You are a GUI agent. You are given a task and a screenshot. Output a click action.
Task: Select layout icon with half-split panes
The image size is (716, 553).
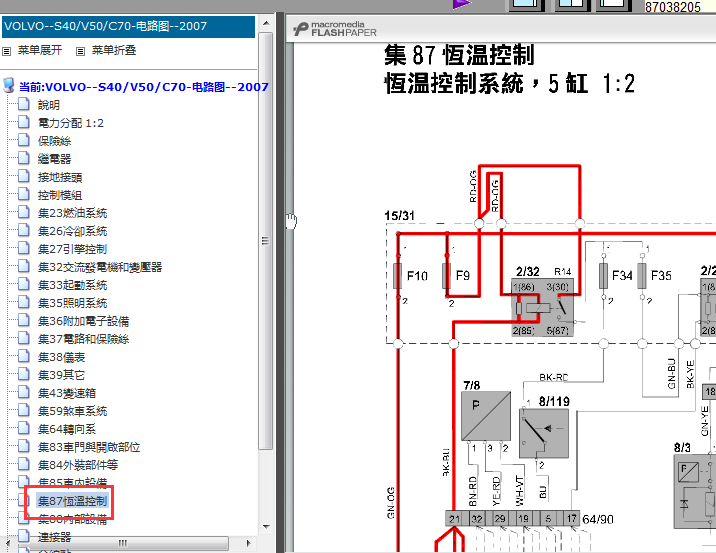[573, 5]
